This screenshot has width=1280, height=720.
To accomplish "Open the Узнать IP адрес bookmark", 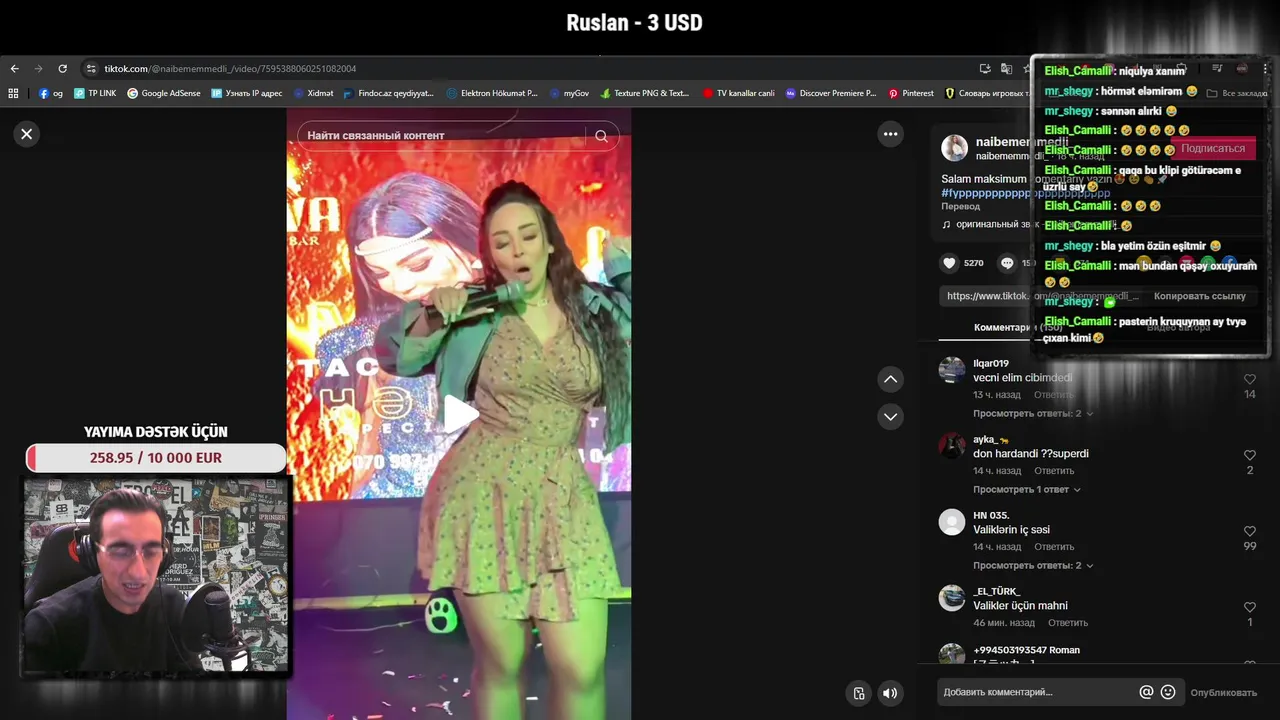I will click(x=246, y=93).
